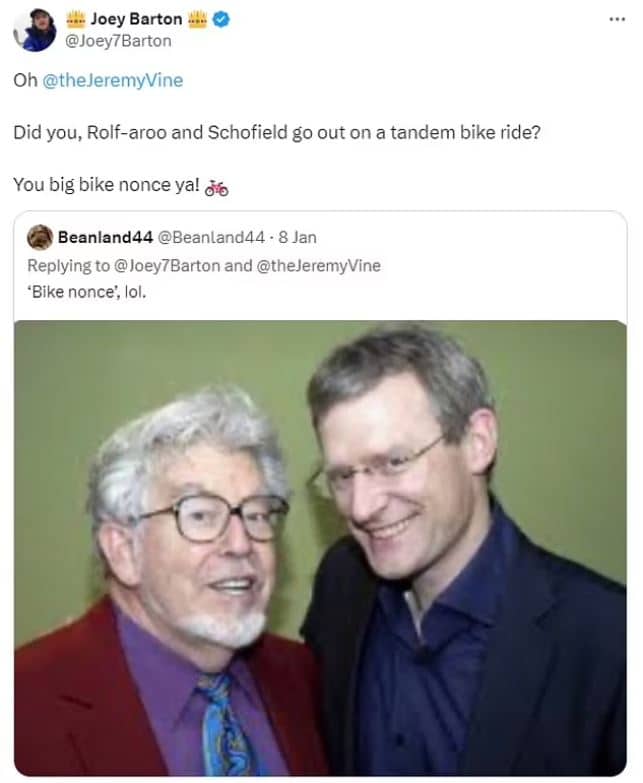Image resolution: width=643 pixels, height=783 pixels.
Task: Click the crown emoji before Joey Barton
Action: 76,19
